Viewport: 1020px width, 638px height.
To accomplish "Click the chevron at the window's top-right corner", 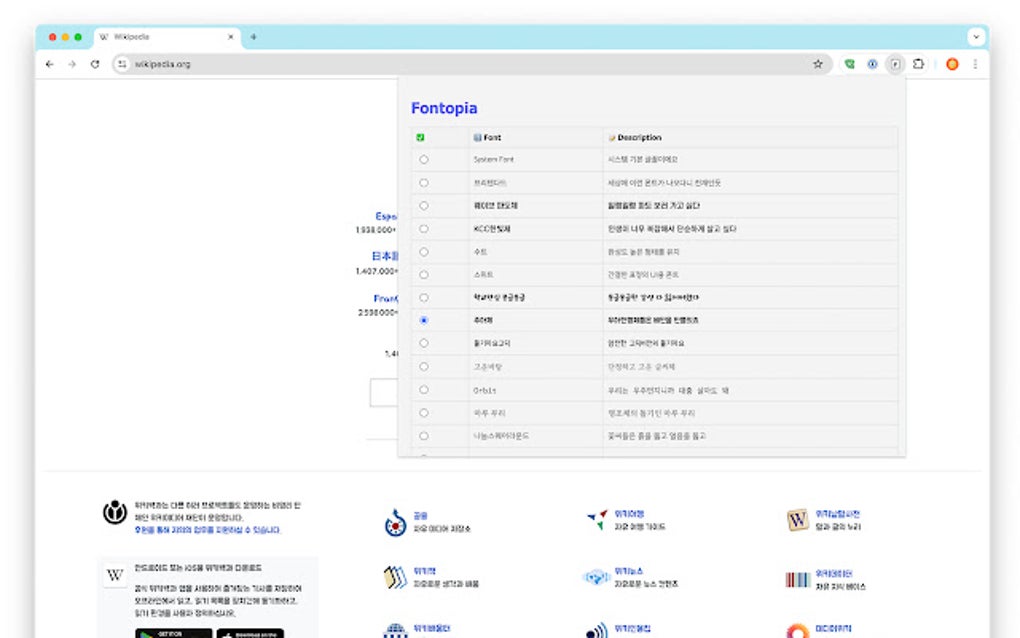I will 975,36.
